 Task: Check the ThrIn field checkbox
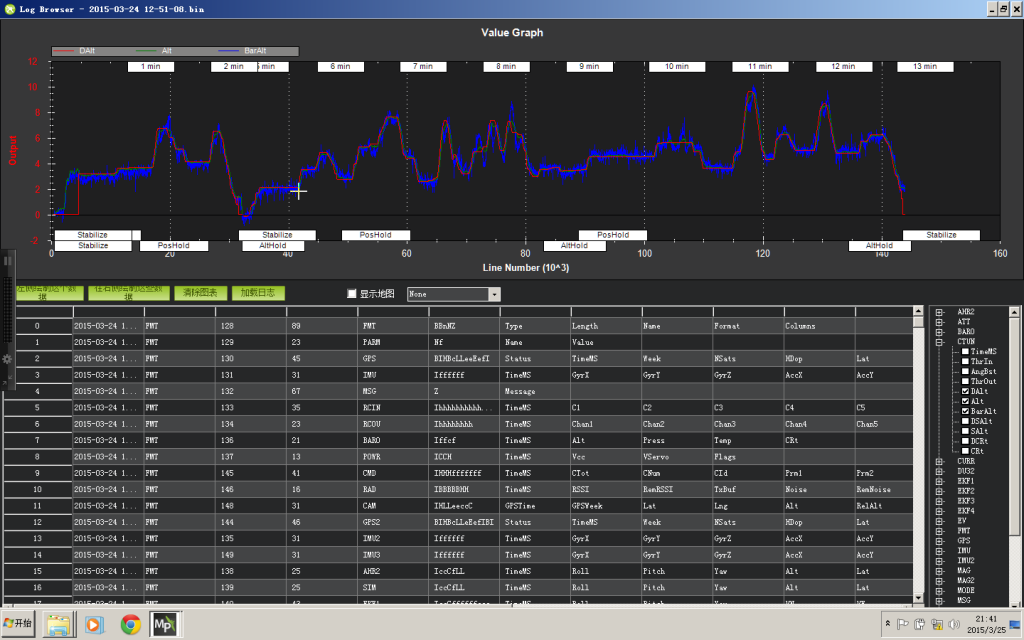pos(965,361)
